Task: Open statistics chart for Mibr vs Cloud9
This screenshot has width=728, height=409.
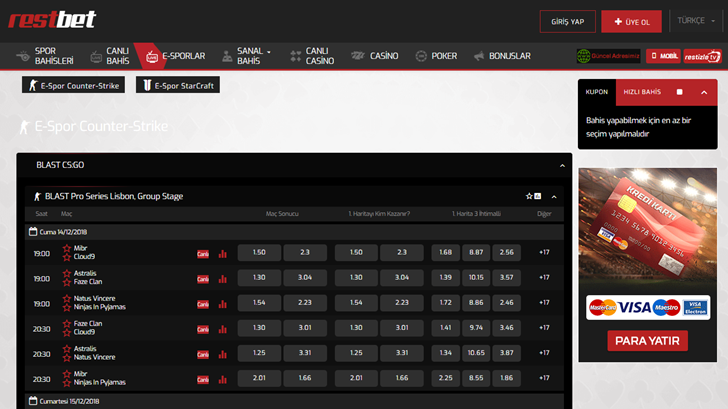Action: pos(223,253)
